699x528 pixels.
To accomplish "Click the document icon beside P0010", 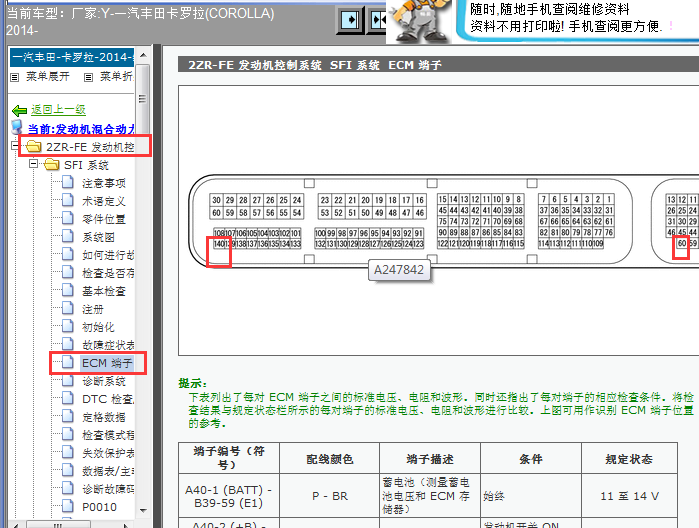I will pyautogui.click(x=68, y=506).
